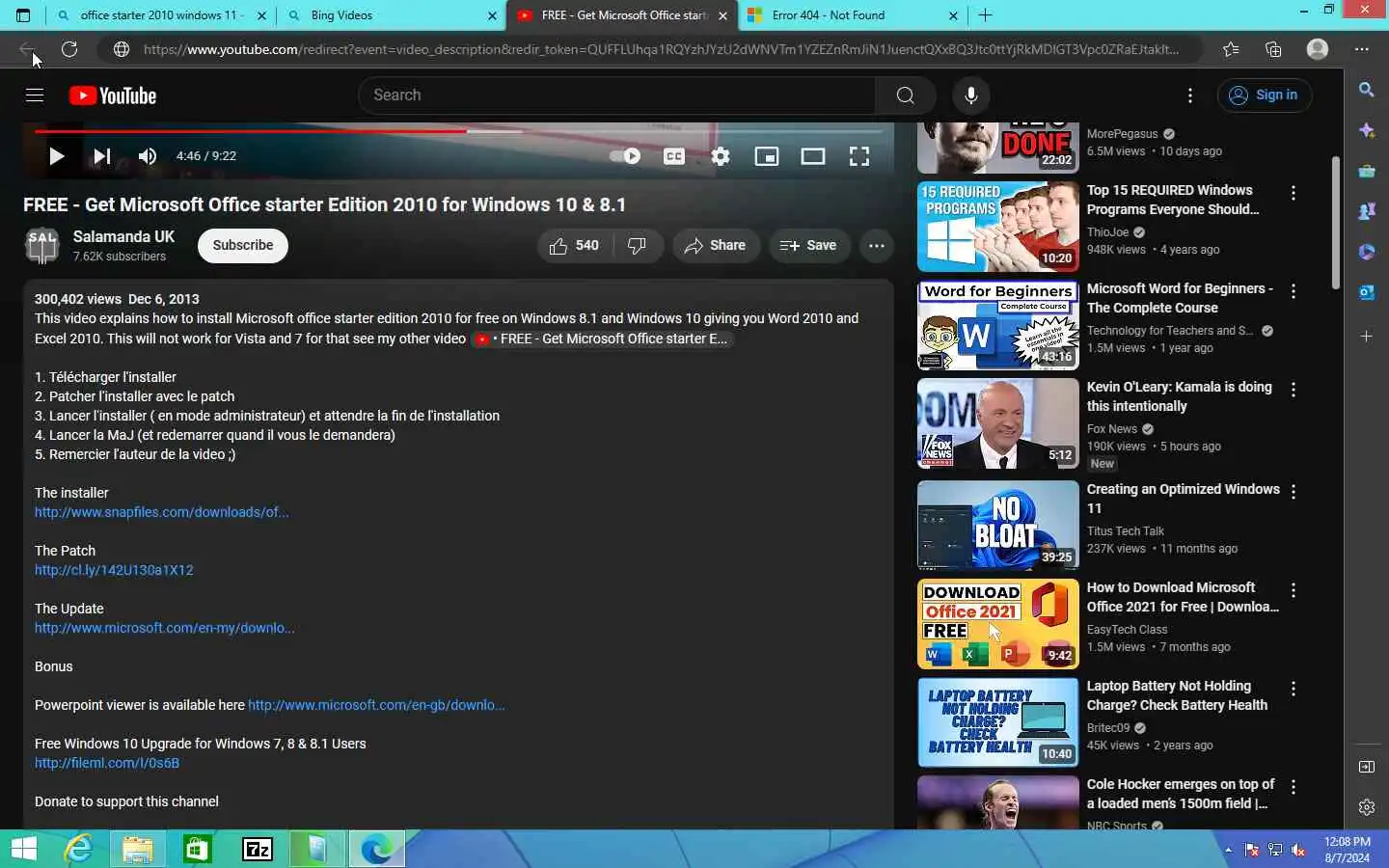Screen dimensions: 1389x868
Task: Sign in to YouTube
Action: pyautogui.click(x=1265, y=95)
